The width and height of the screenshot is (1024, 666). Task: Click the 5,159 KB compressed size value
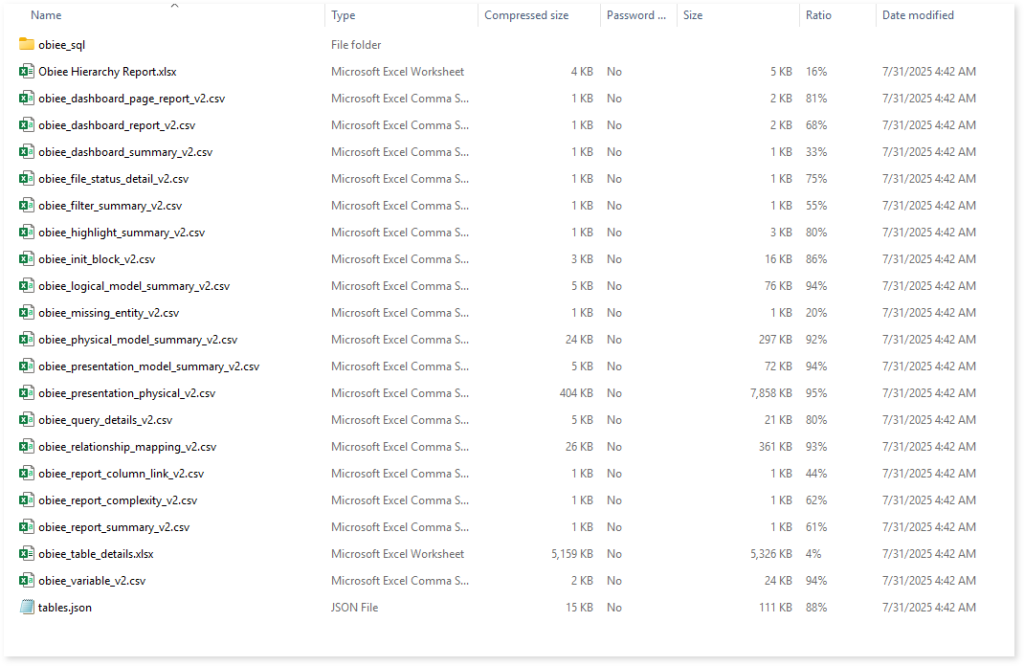(572, 554)
